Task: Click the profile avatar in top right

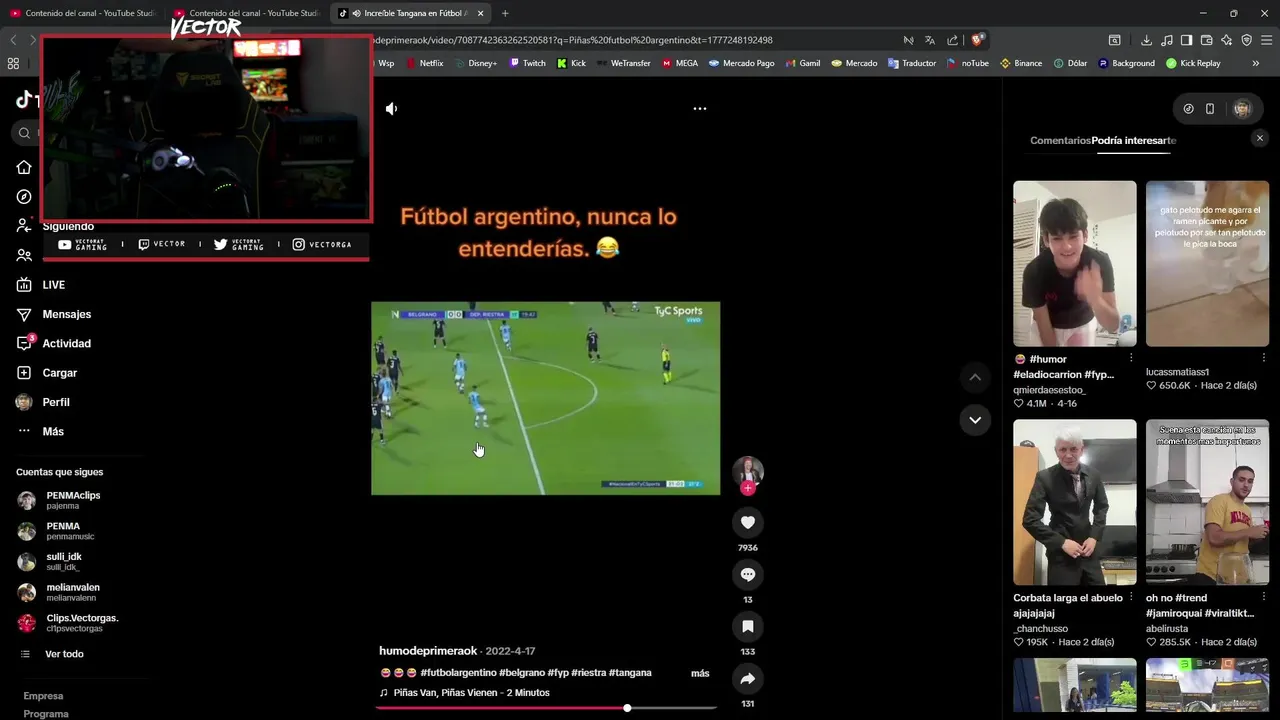Action: tap(1242, 108)
